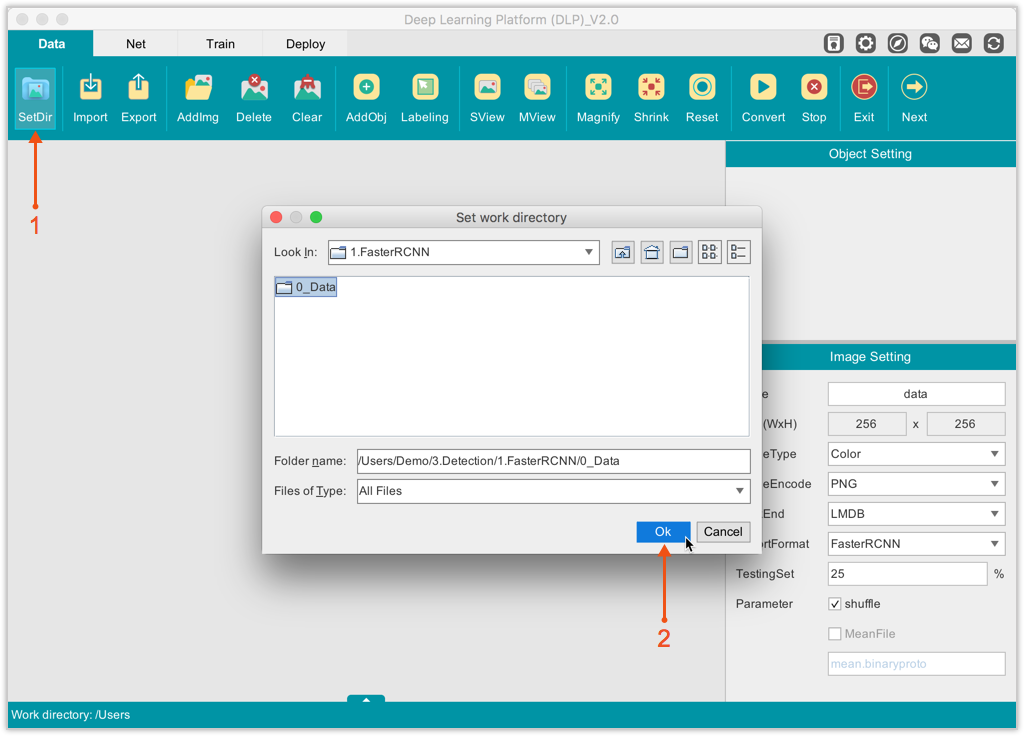Image resolution: width=1024 pixels, height=736 pixels.
Task: Start conversion with the Convert icon
Action: point(763,98)
